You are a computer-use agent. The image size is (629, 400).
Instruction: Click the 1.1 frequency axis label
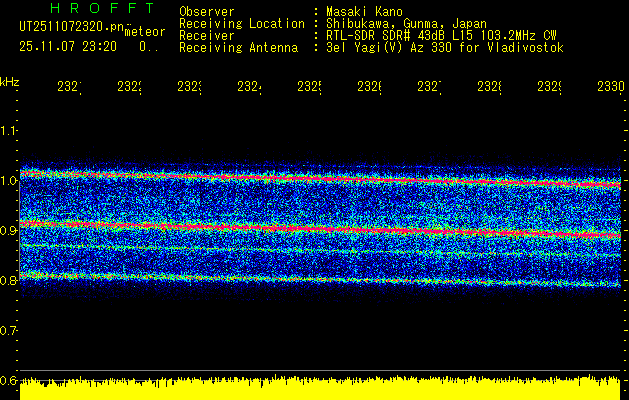tap(8, 131)
